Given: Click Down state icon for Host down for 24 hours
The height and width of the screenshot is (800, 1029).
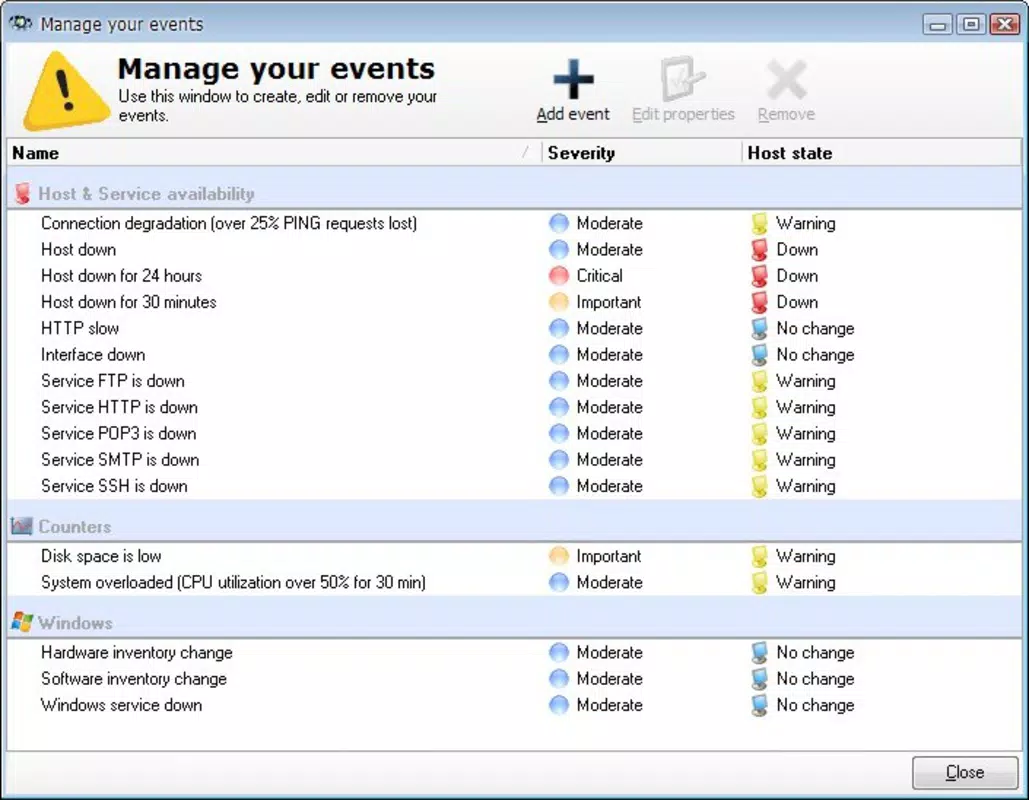Looking at the screenshot, I should pos(759,276).
